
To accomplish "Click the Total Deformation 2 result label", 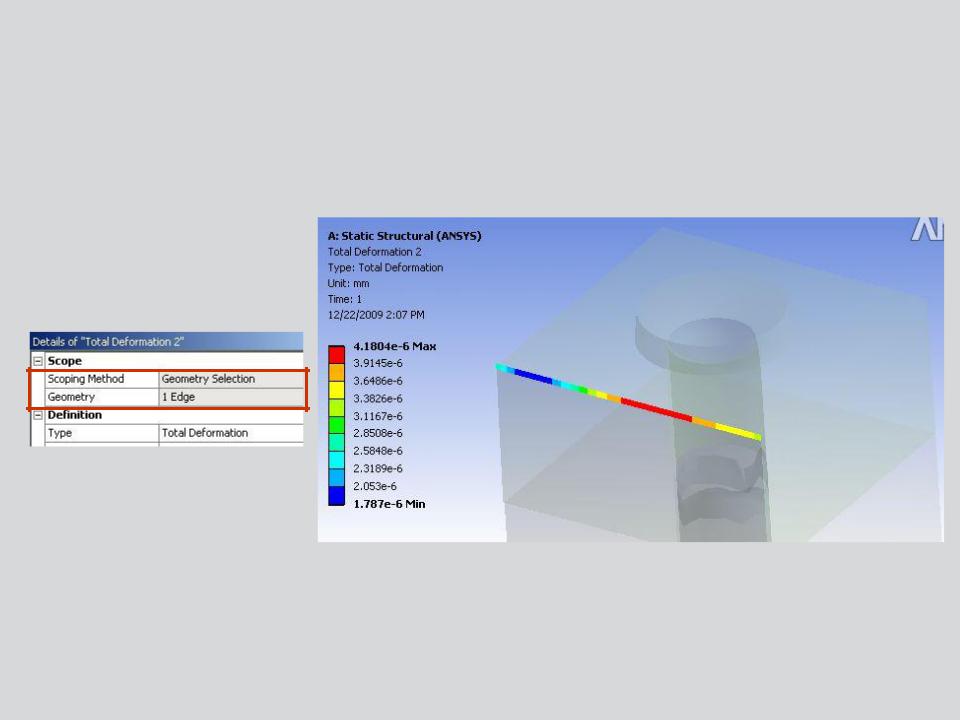I will click(x=374, y=252).
